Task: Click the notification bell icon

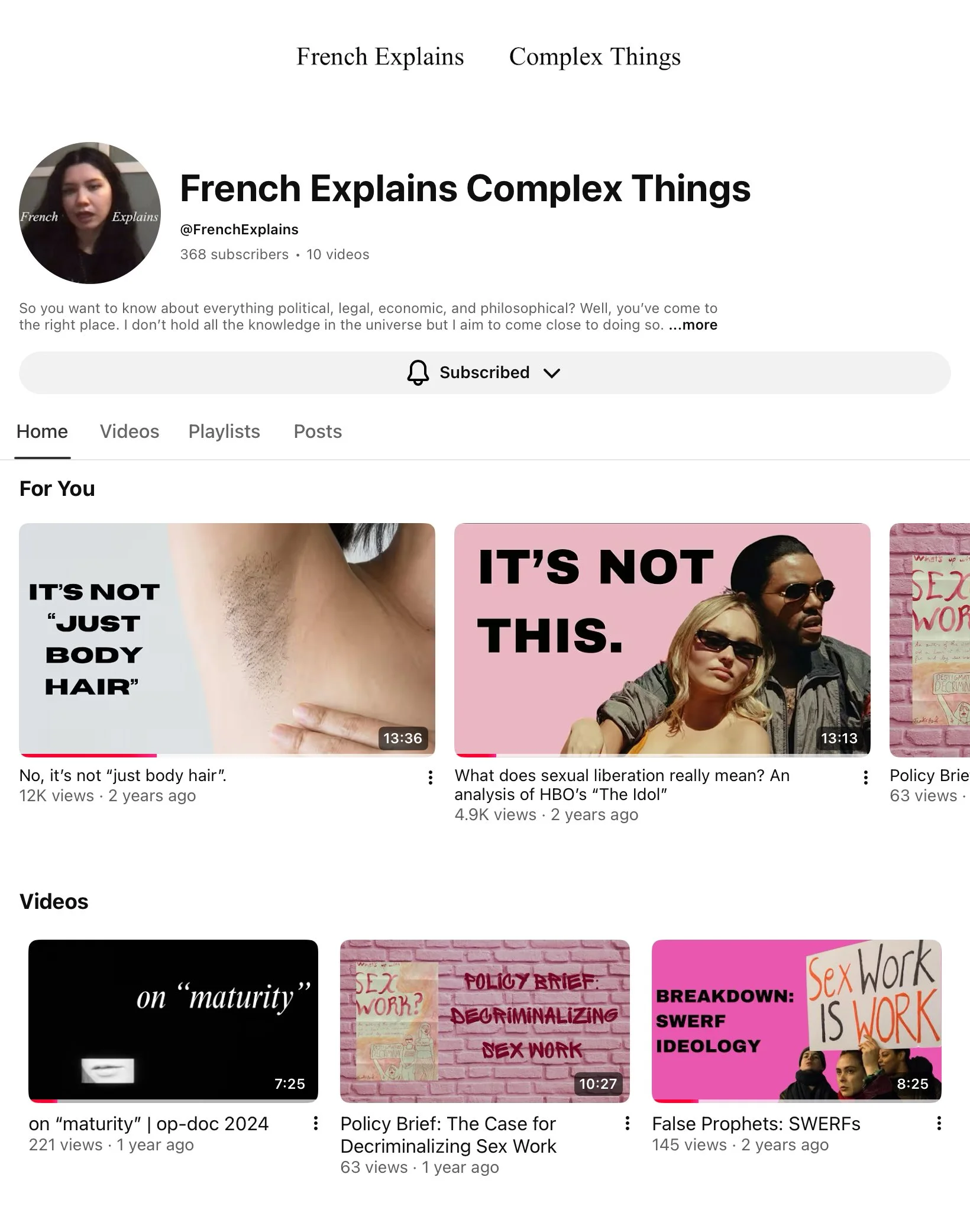Action: [x=418, y=373]
